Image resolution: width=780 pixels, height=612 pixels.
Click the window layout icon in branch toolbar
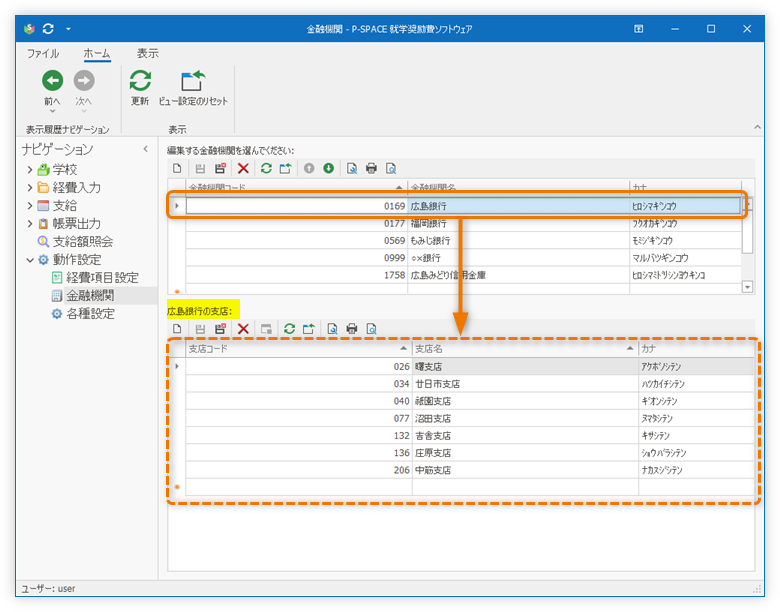click(266, 329)
